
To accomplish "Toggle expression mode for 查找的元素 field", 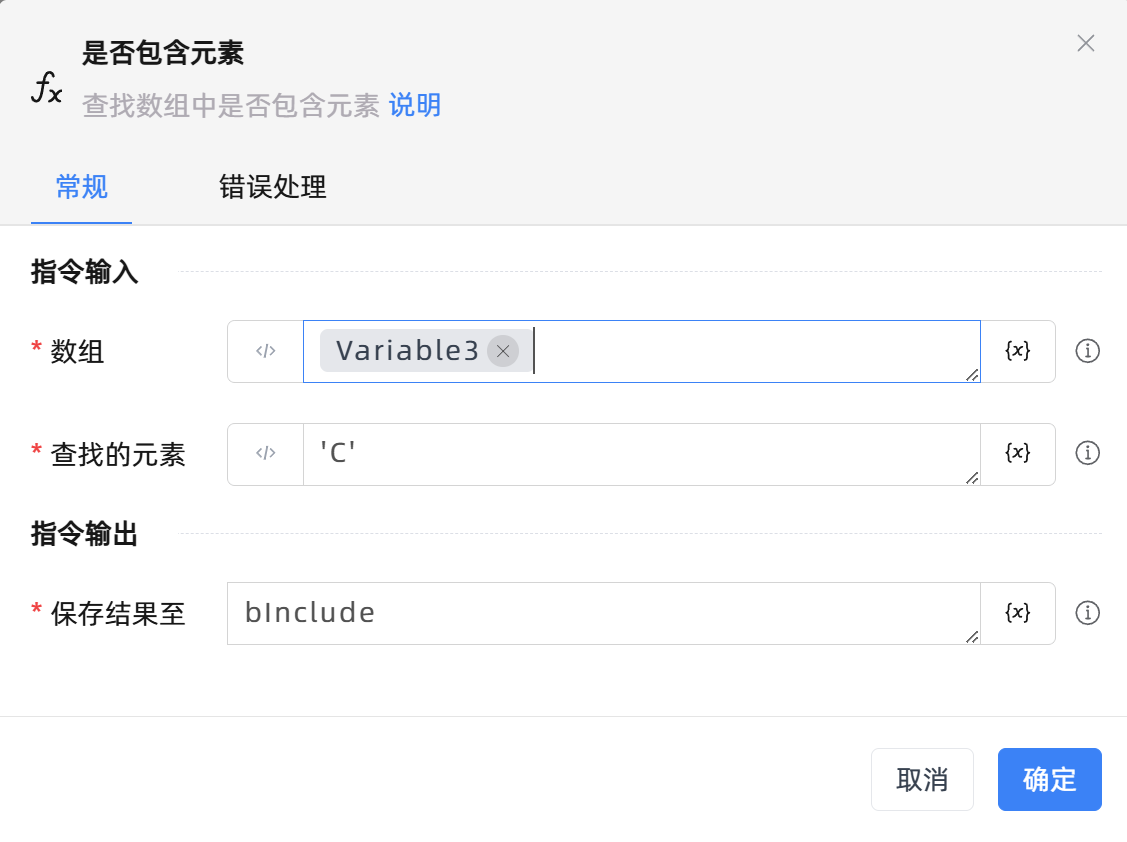I will (265, 454).
